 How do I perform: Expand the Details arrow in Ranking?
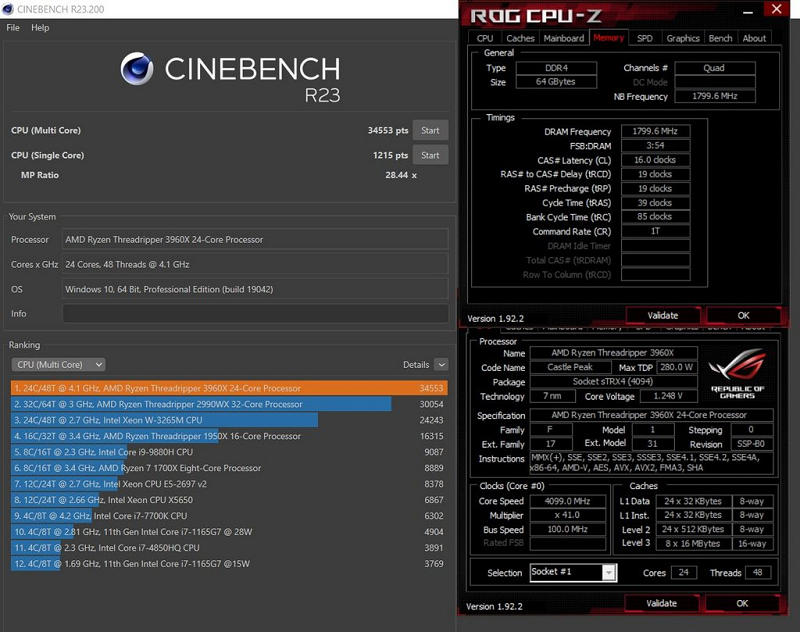click(x=440, y=365)
